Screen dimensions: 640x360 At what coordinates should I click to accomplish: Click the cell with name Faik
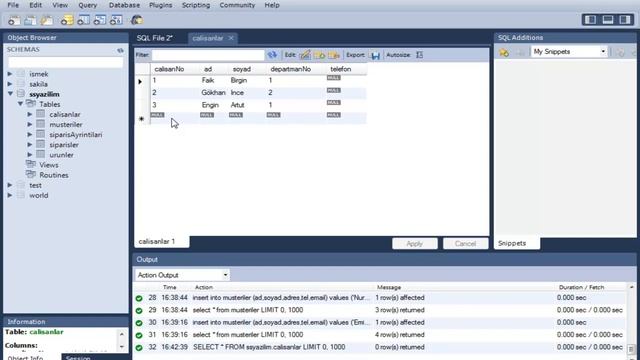(208, 80)
